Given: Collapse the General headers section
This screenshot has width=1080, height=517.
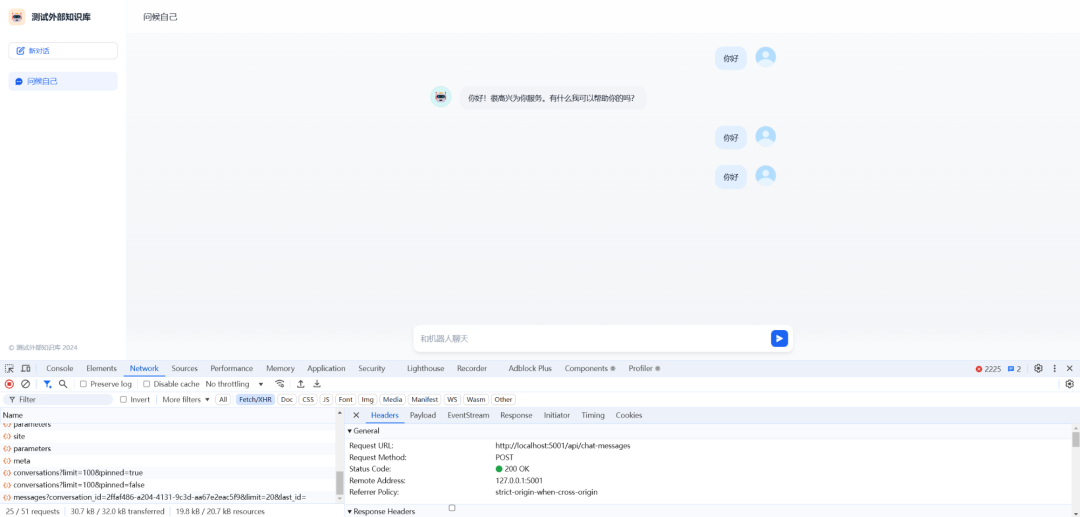Looking at the screenshot, I should pos(364,431).
